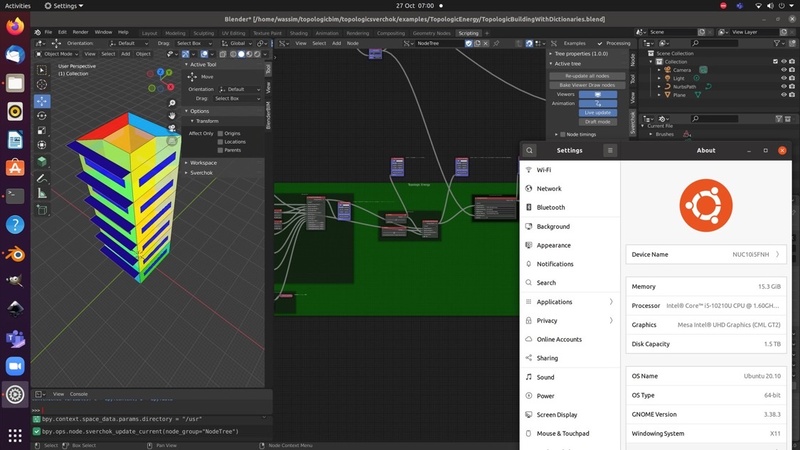Open Sound in Settings sidebar
Screen dimensions: 800x450
pos(569,377)
